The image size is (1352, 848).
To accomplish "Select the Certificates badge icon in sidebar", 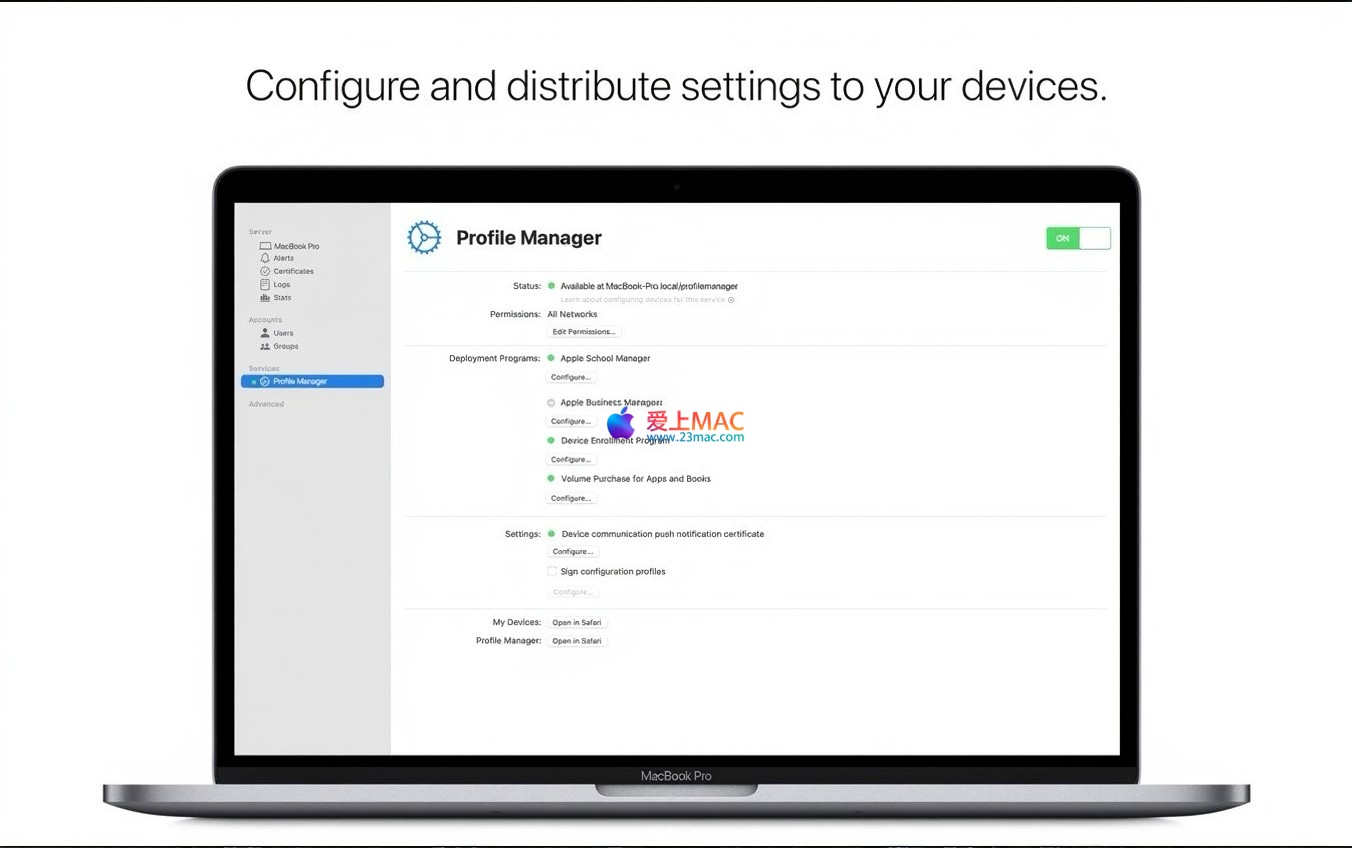I will (265, 271).
